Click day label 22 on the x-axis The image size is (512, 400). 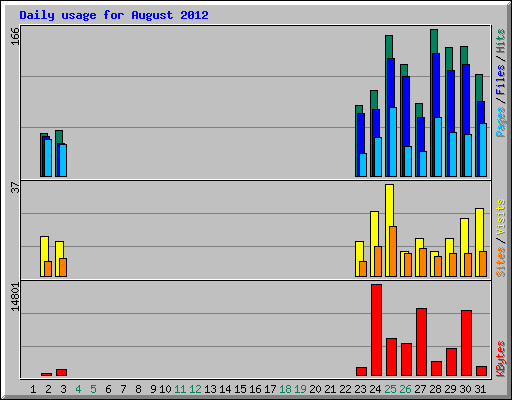point(345,389)
